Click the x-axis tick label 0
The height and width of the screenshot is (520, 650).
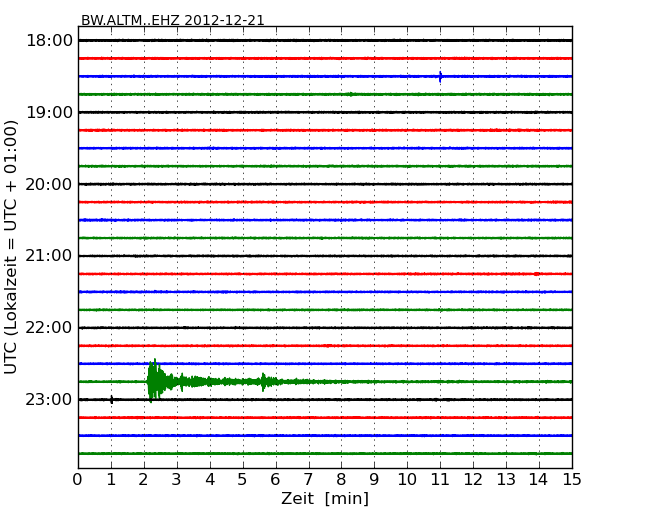tap(78, 480)
